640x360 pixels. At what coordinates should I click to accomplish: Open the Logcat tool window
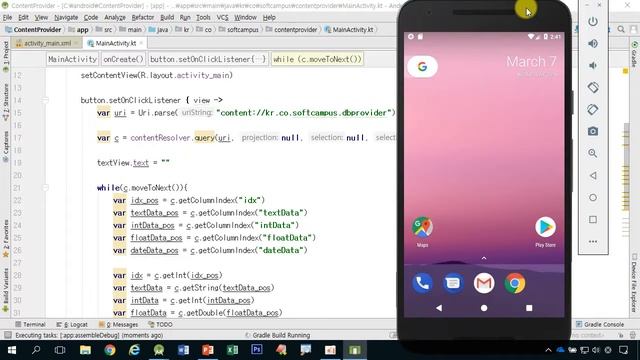click(72, 324)
